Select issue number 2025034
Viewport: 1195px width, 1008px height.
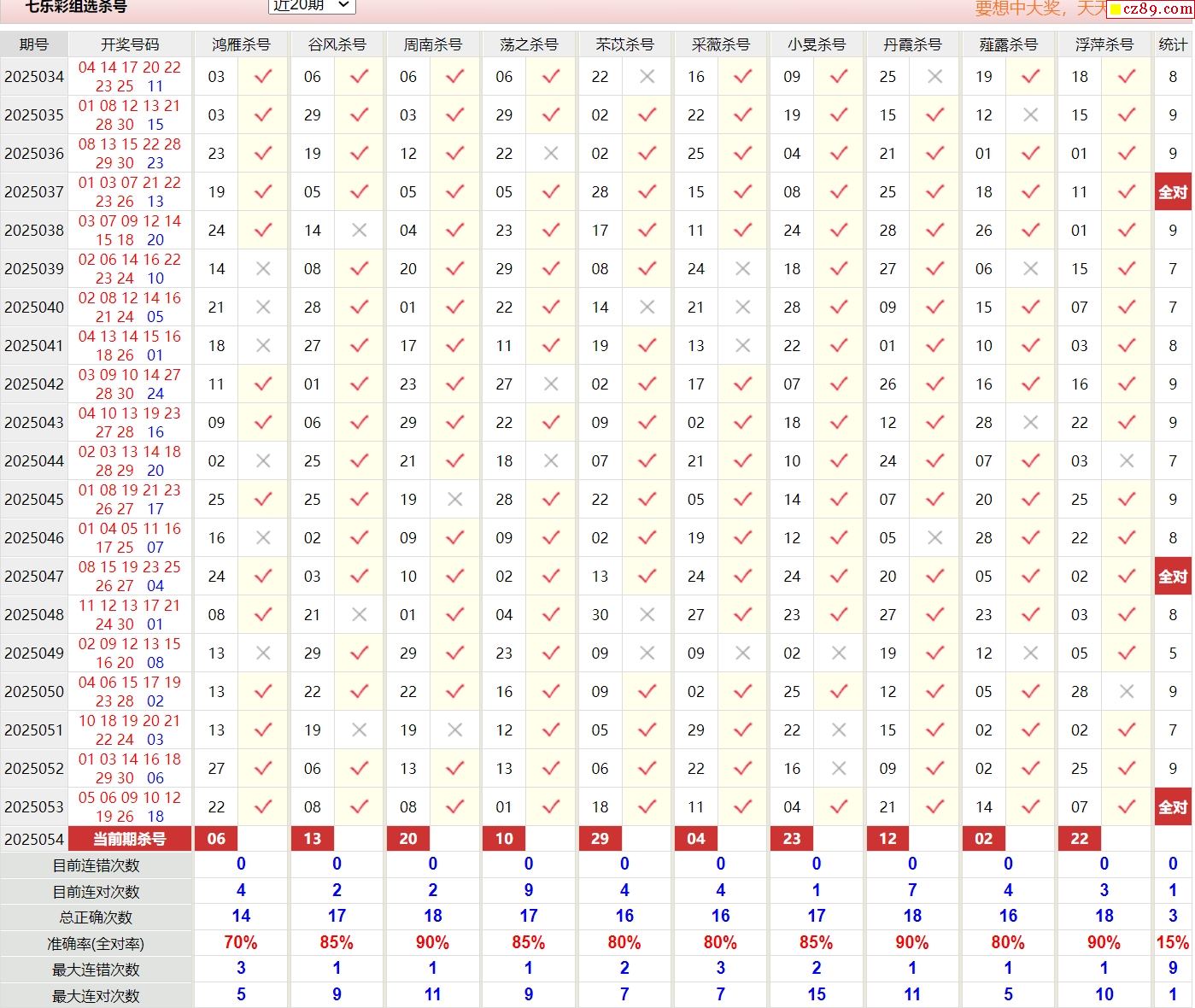pos(34,77)
